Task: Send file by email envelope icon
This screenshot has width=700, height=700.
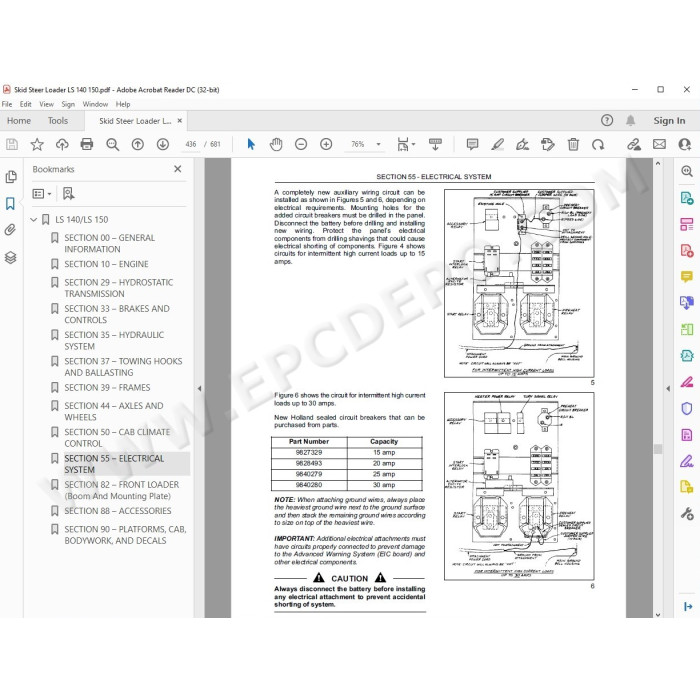Action: click(x=659, y=144)
